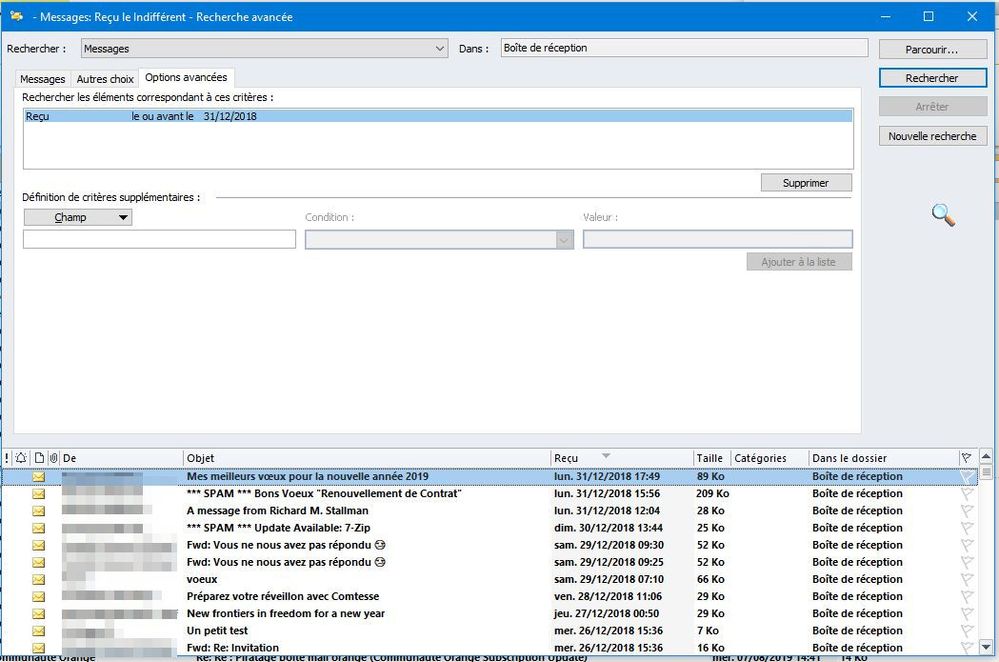Flag the 'Un petit test' message
Viewport: 999px width, 662px height.
[x=966, y=631]
